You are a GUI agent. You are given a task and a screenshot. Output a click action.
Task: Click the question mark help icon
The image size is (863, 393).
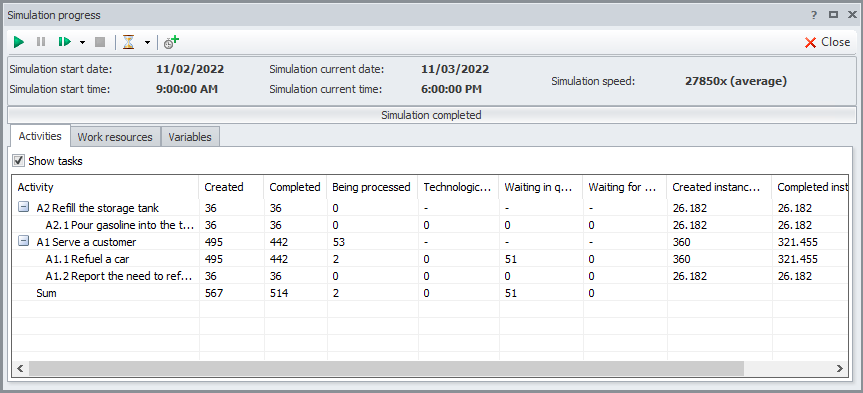(814, 15)
